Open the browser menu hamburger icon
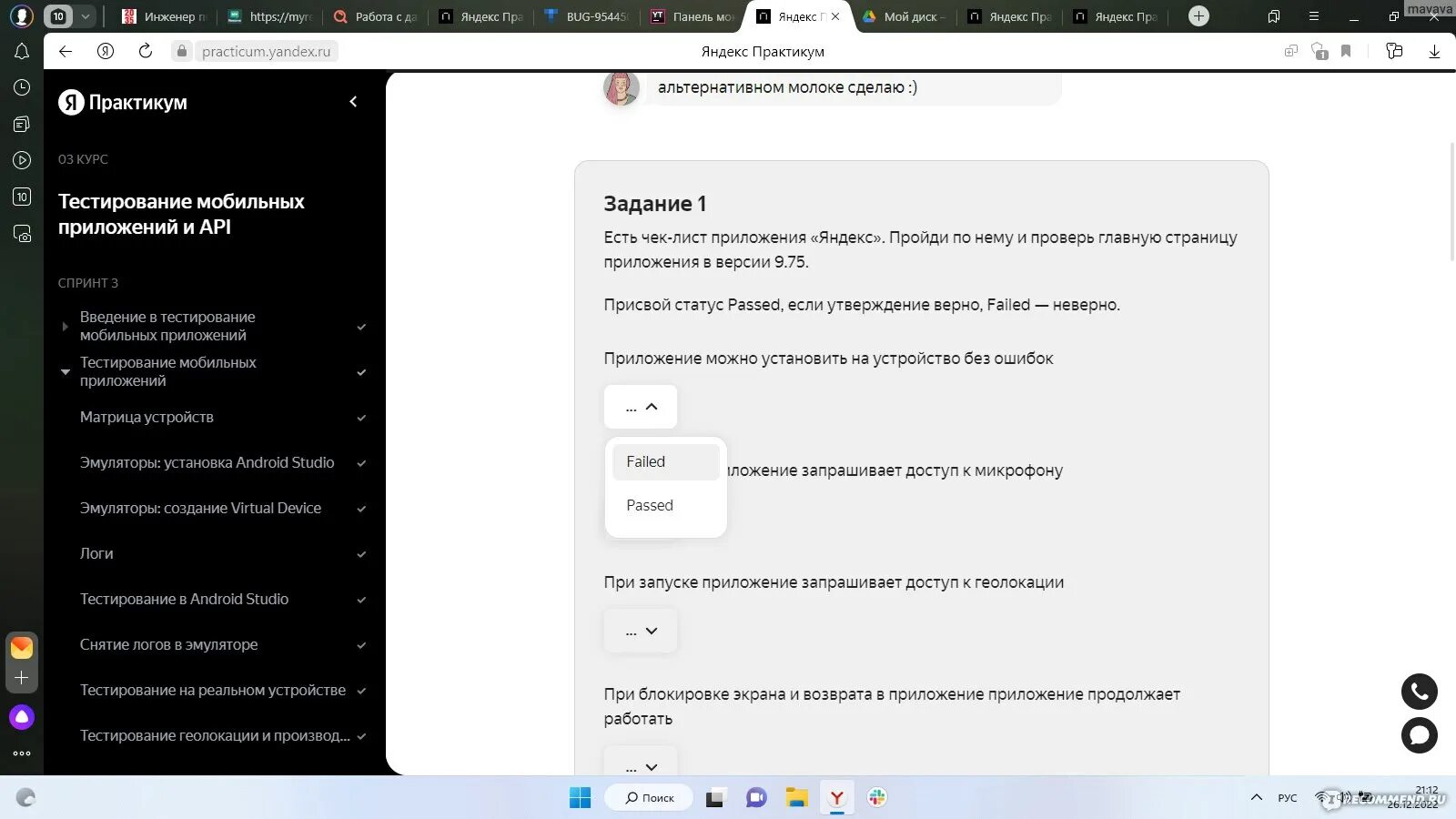 click(1314, 16)
